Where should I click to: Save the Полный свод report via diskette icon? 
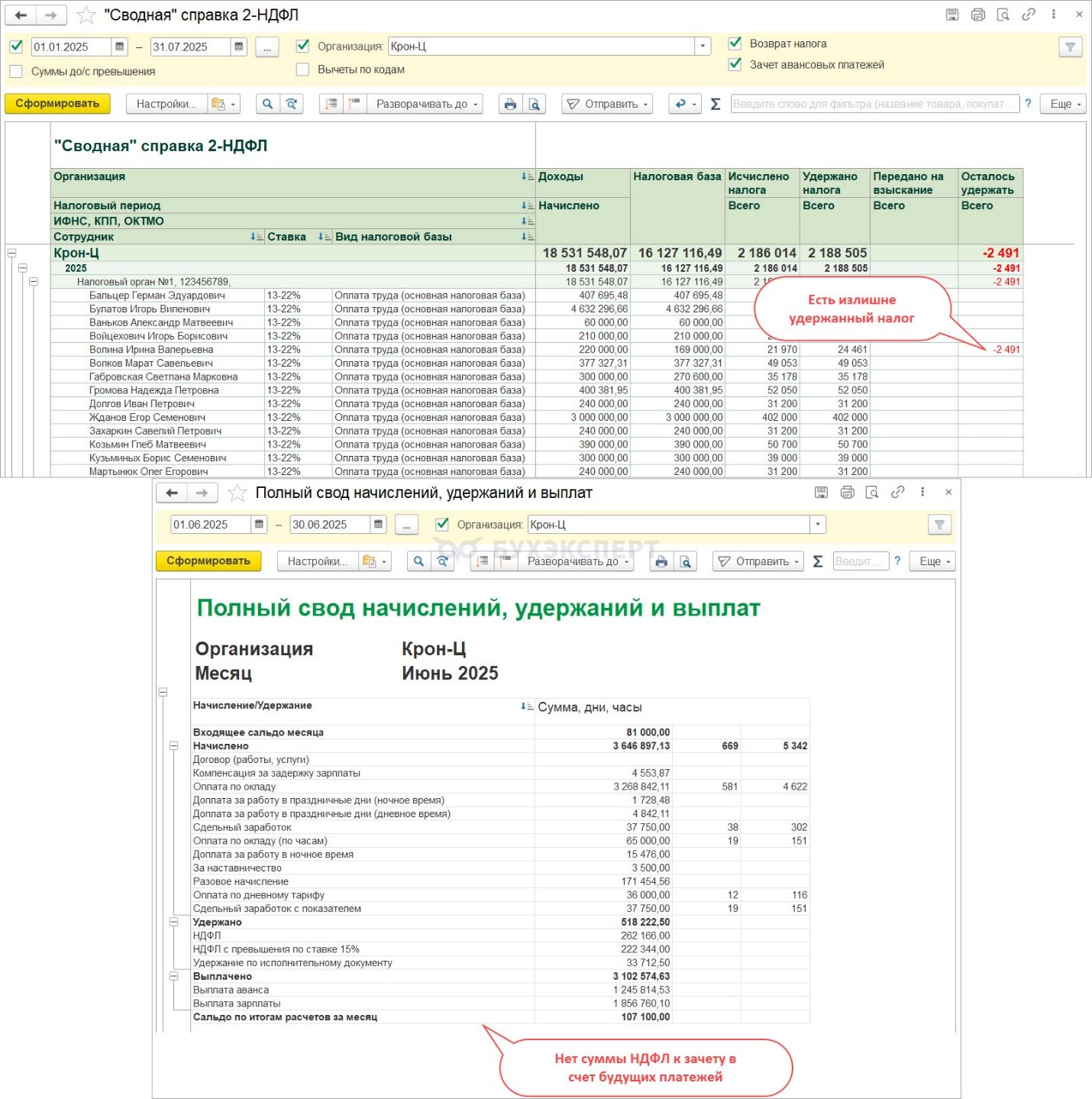(821, 493)
